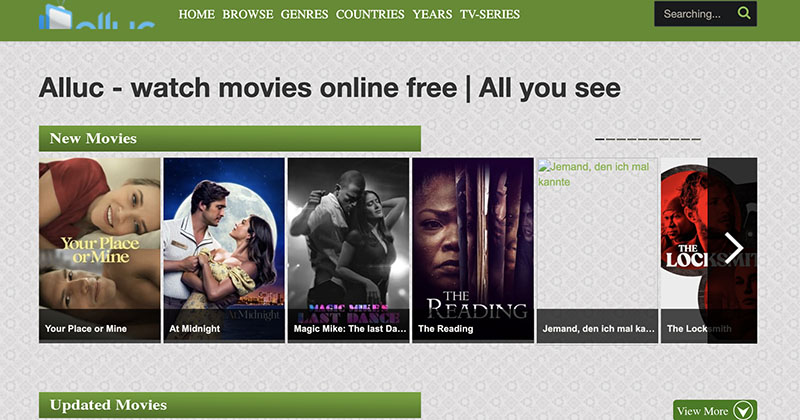The image size is (800, 420).
Task: Advance carousel with the right chevron arrow
Action: coord(734,249)
